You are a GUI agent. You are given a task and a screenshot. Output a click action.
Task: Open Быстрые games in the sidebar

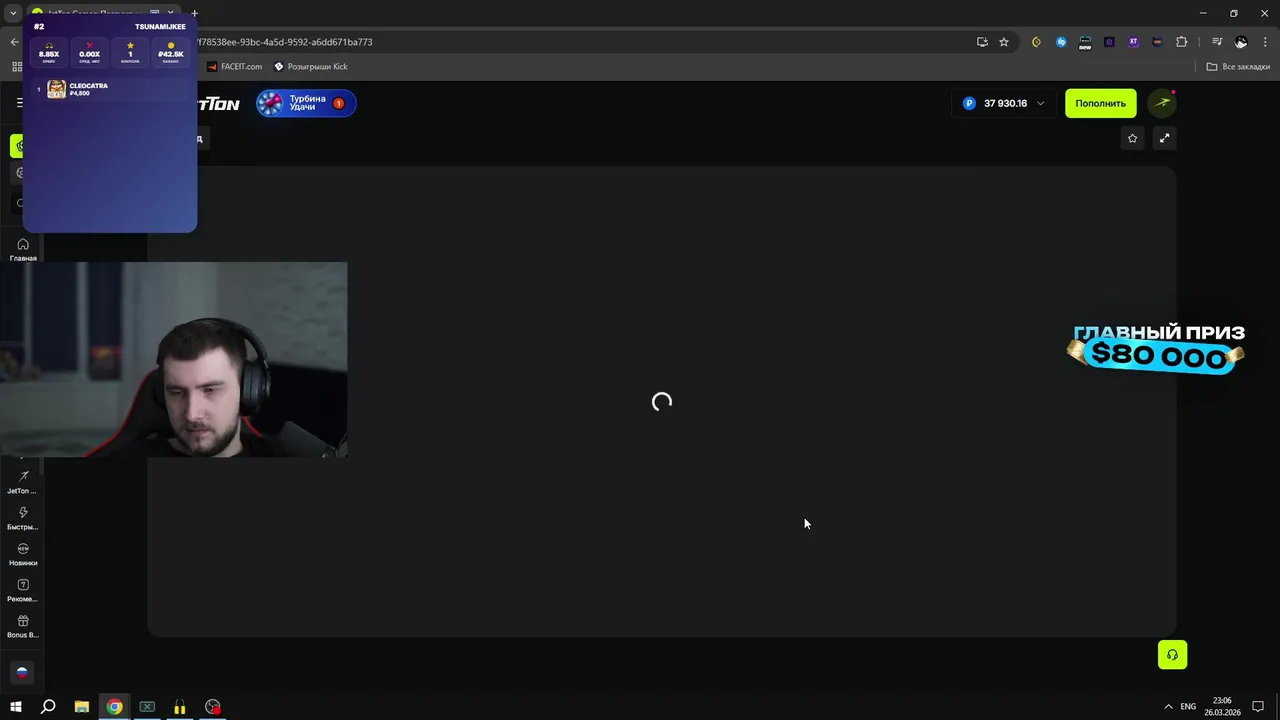tap(23, 518)
